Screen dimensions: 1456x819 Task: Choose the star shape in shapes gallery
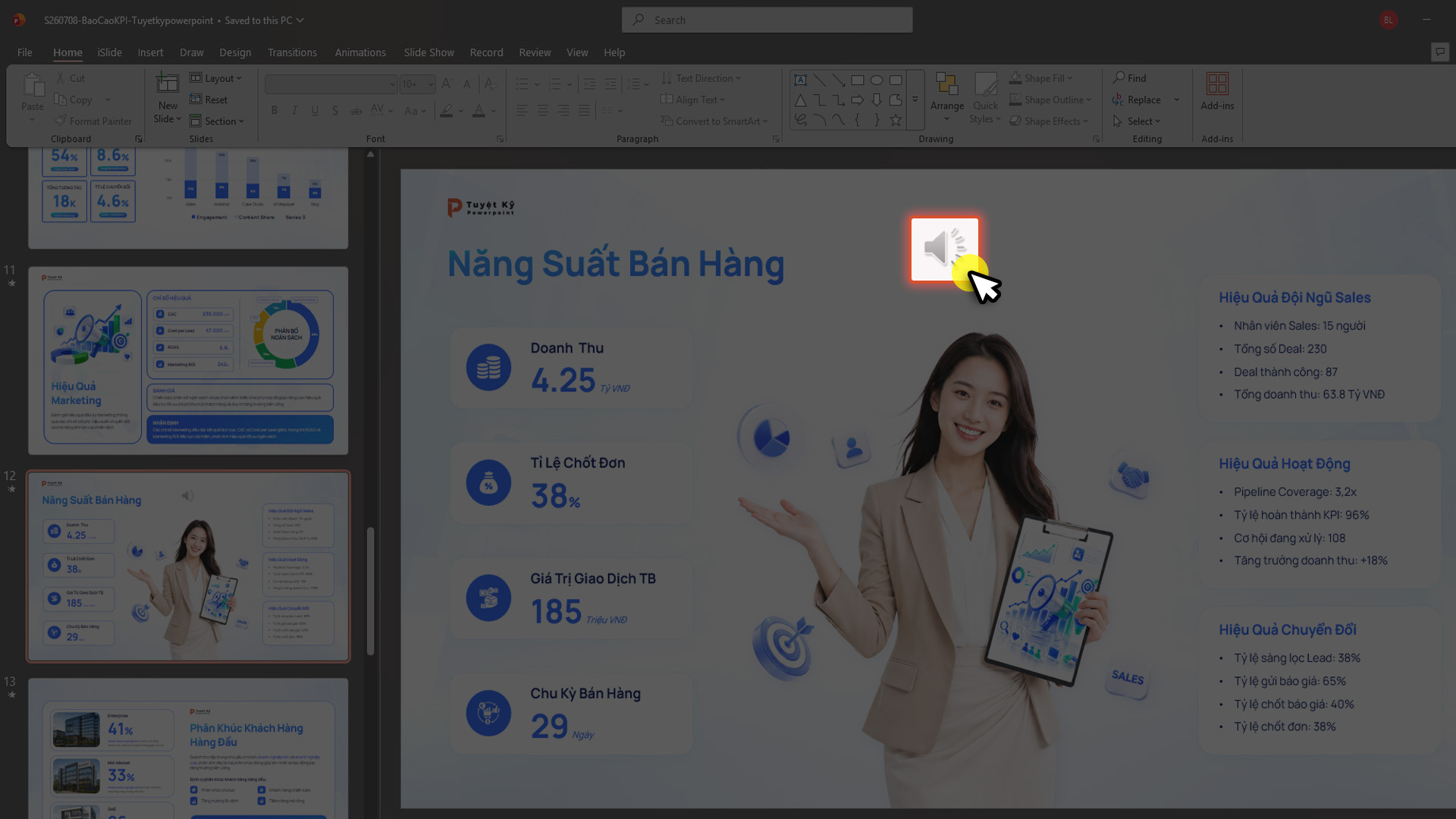[896, 120]
